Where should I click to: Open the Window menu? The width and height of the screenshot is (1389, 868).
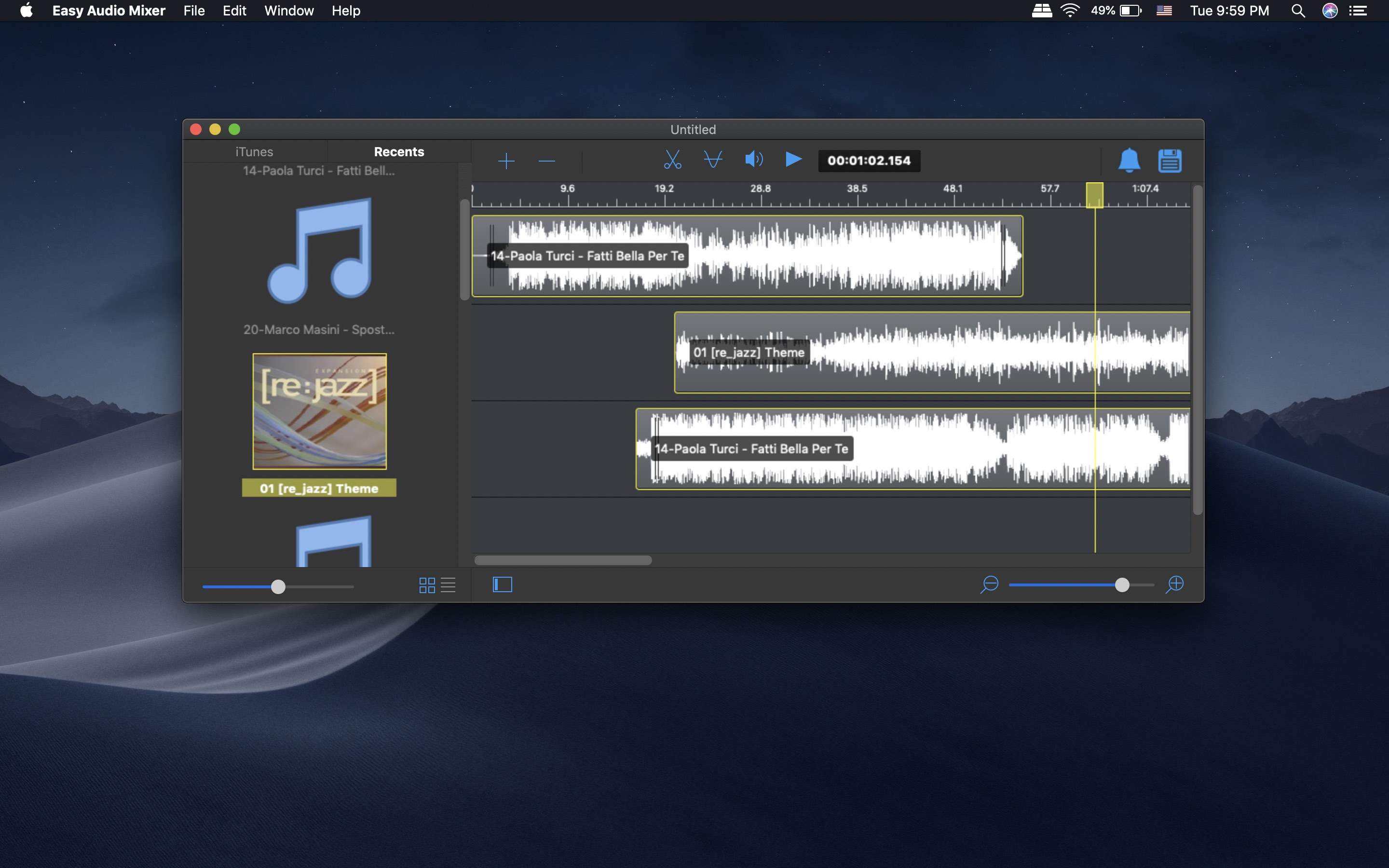(289, 10)
